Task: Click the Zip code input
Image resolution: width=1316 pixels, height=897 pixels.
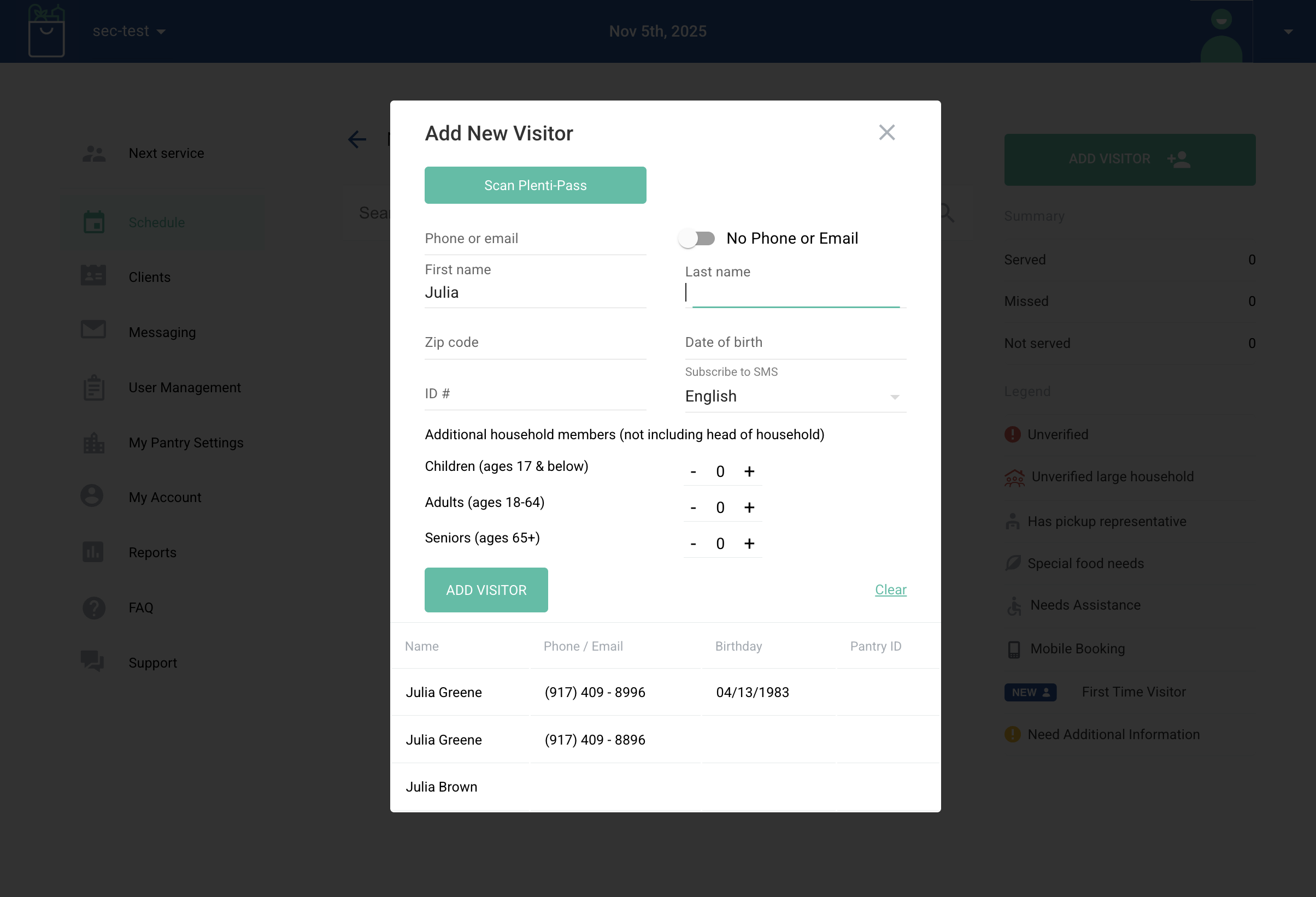Action: 535,343
